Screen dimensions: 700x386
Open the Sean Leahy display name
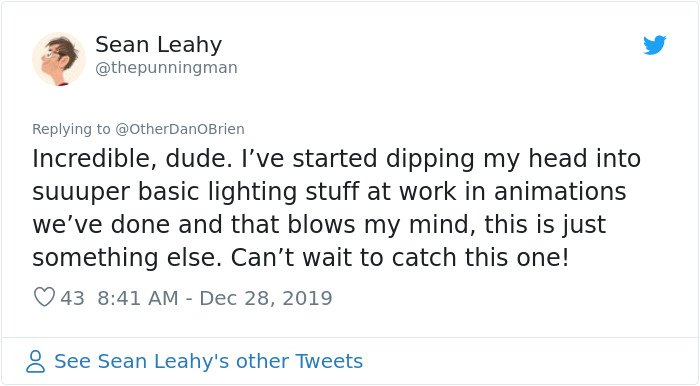pyautogui.click(x=158, y=45)
